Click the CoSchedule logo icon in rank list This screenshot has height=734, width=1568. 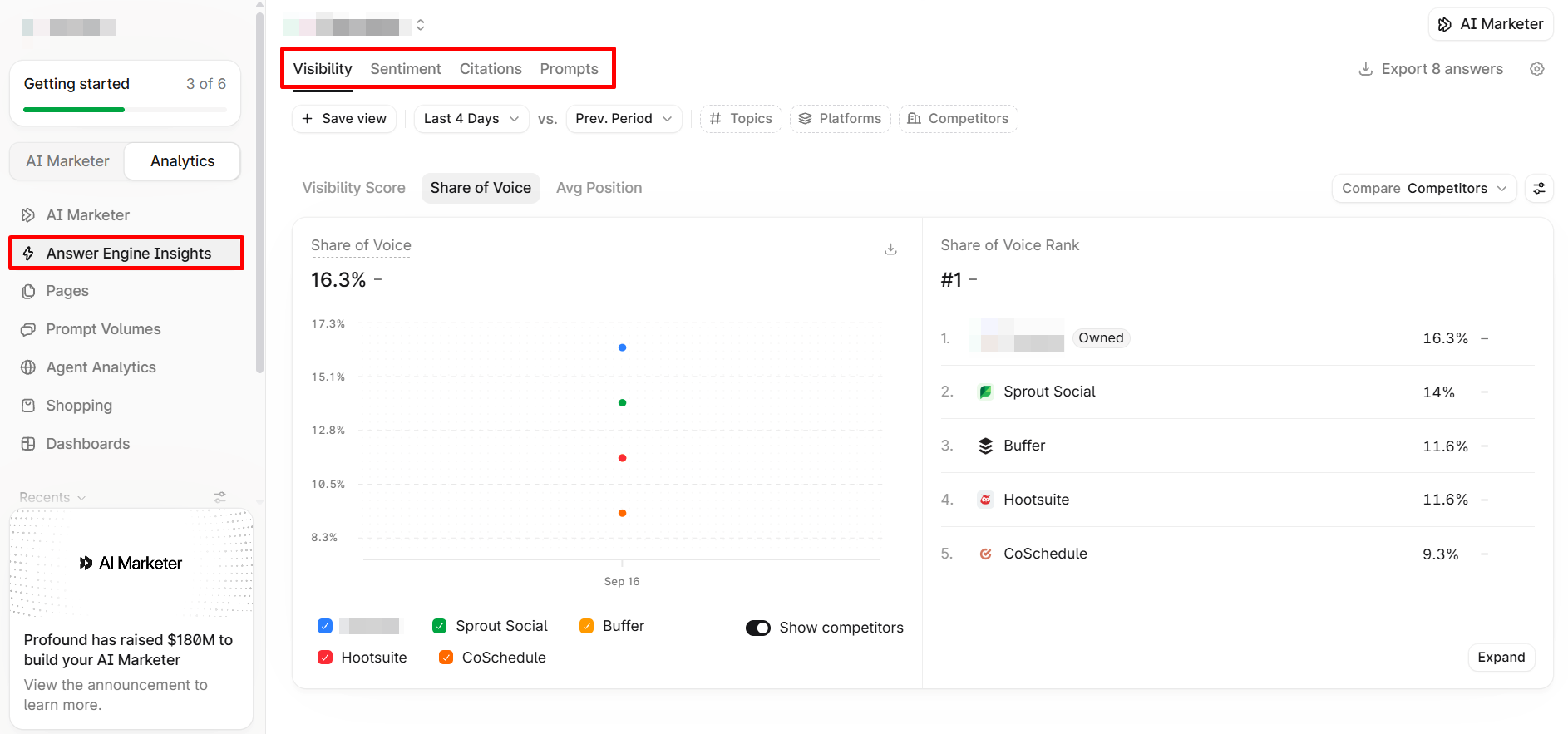pos(985,554)
